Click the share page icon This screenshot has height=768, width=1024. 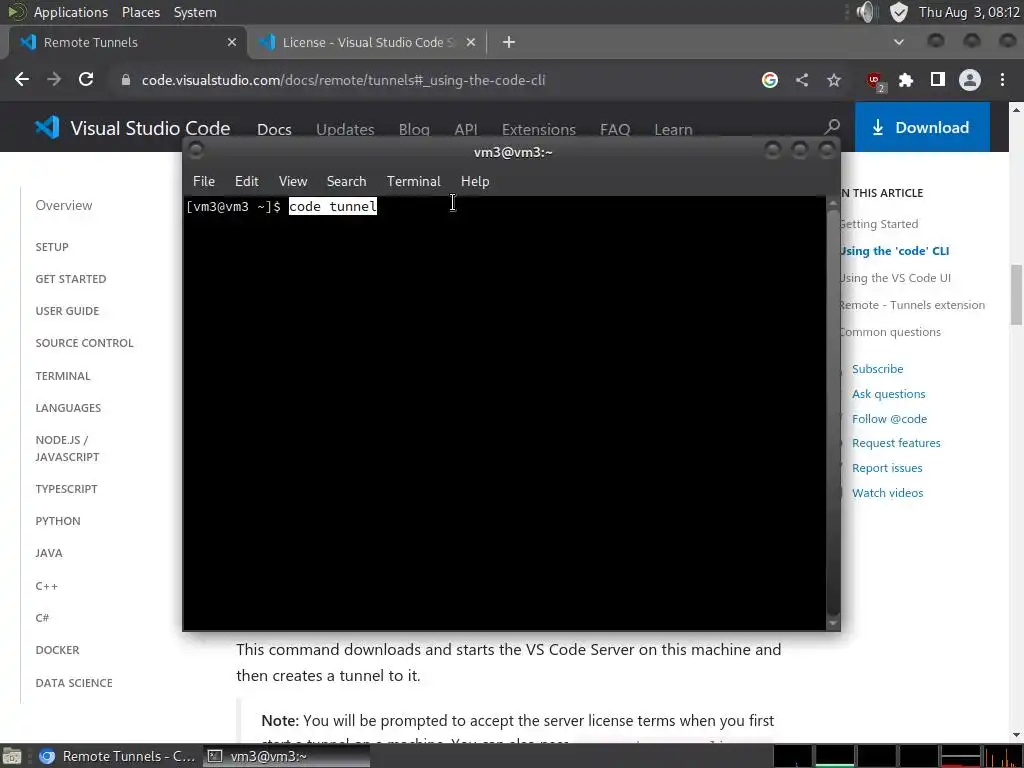[802, 80]
